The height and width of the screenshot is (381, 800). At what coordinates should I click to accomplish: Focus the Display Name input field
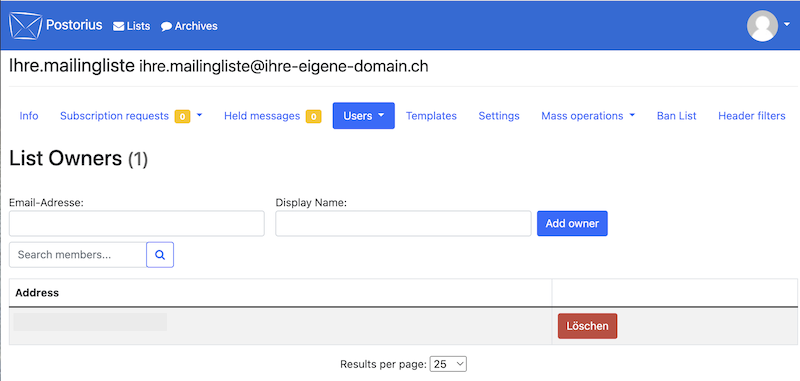pyautogui.click(x=403, y=223)
